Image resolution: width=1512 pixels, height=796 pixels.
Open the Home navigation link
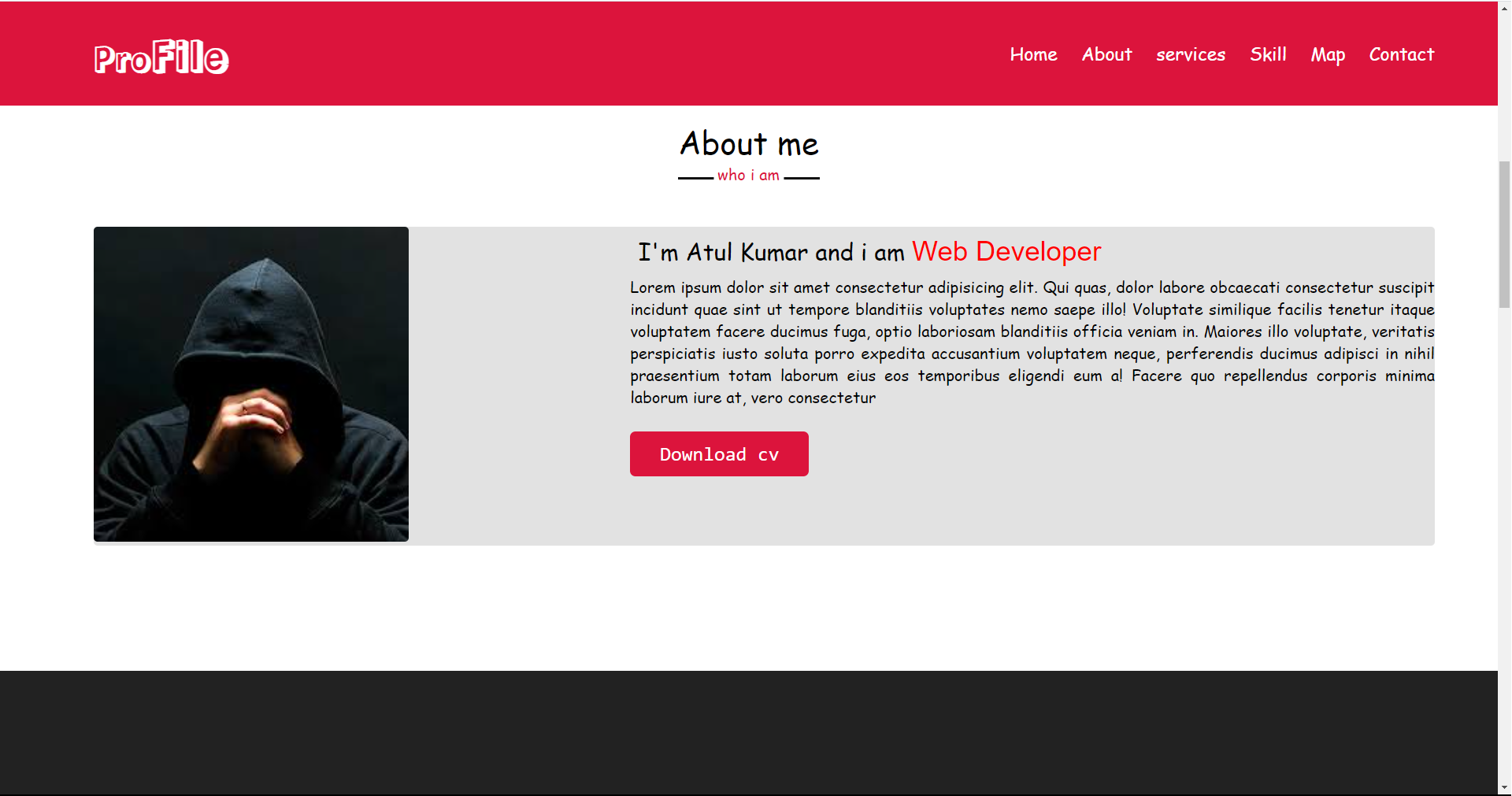[x=1033, y=54]
